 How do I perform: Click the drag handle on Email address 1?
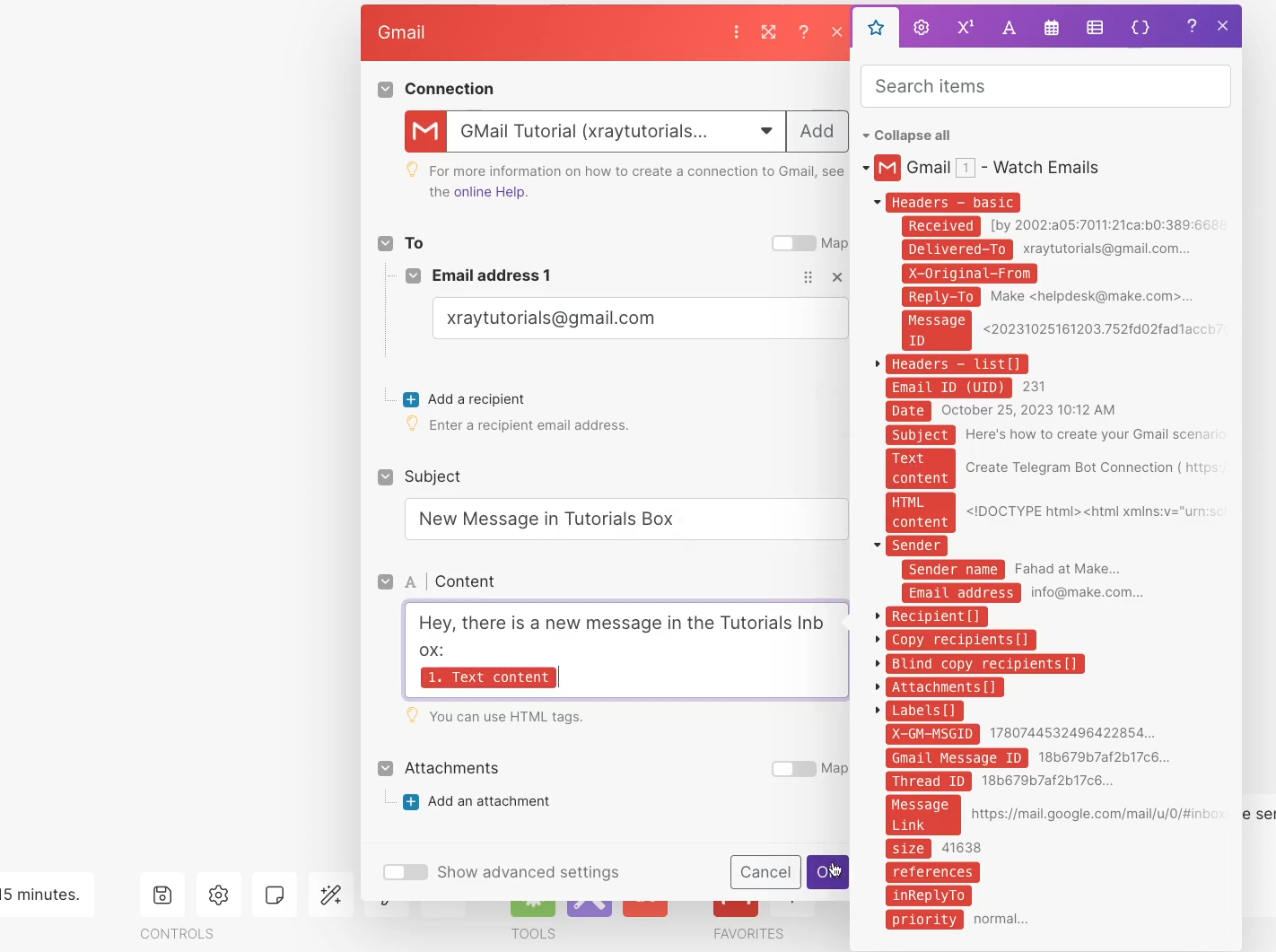click(x=808, y=277)
